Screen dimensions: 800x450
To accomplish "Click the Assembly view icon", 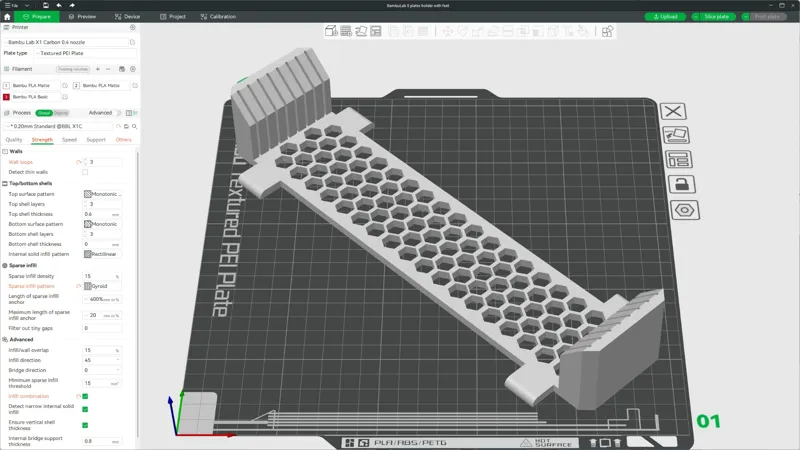I will point(607,32).
